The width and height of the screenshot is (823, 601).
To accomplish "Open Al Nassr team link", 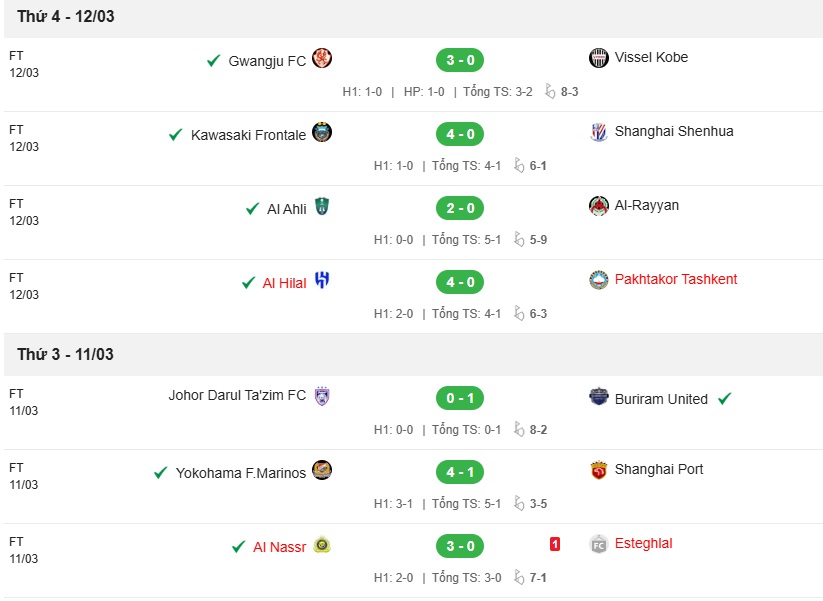I will click(x=279, y=547).
